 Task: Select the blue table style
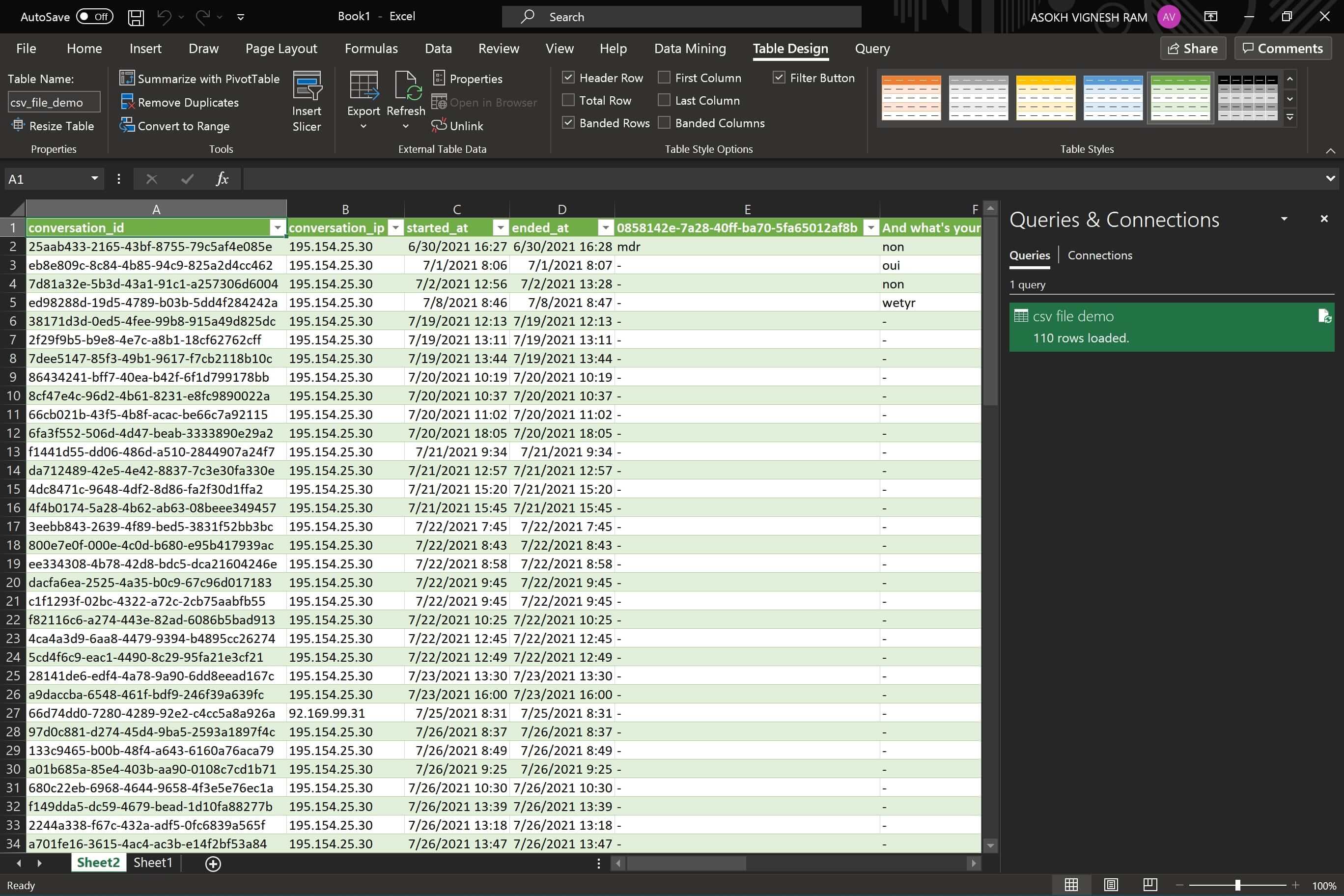[x=1113, y=98]
